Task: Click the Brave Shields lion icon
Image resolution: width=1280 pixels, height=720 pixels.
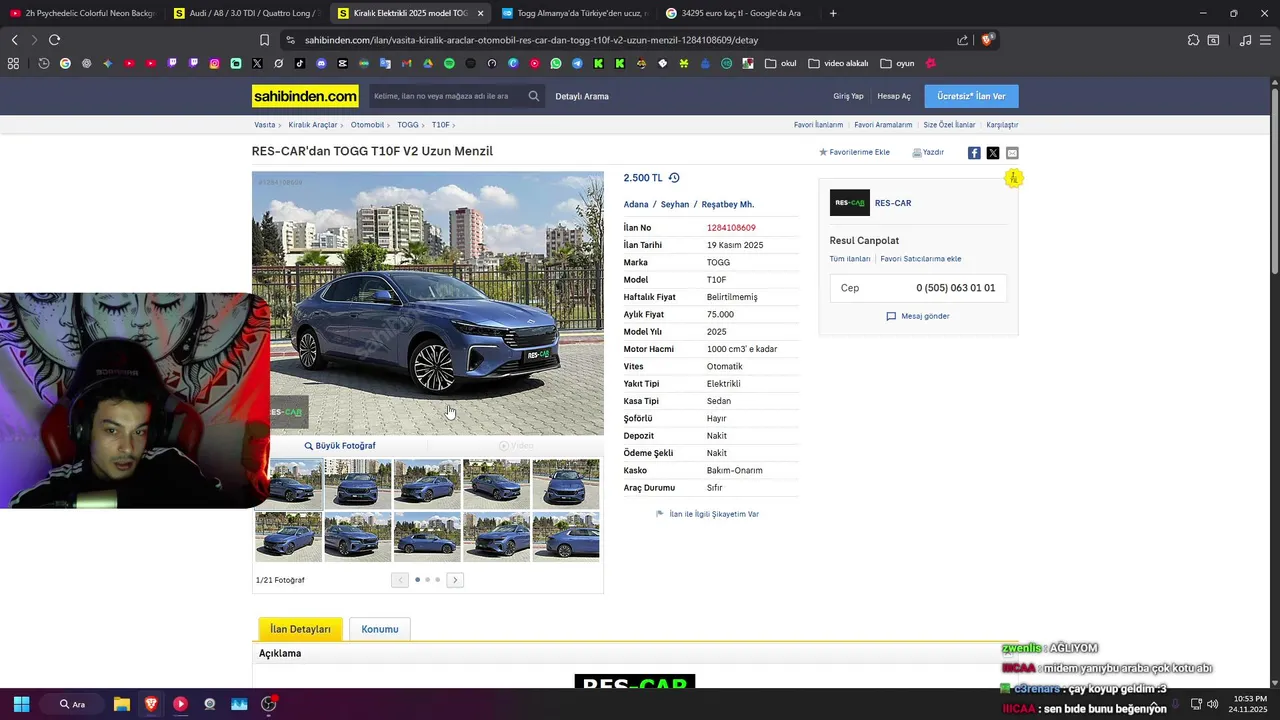Action: [x=988, y=40]
